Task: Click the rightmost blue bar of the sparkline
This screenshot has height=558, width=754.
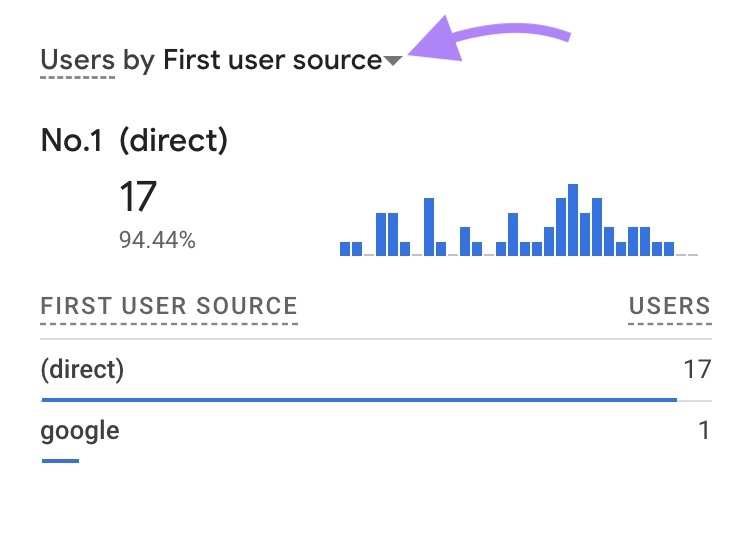Action: 669,248
